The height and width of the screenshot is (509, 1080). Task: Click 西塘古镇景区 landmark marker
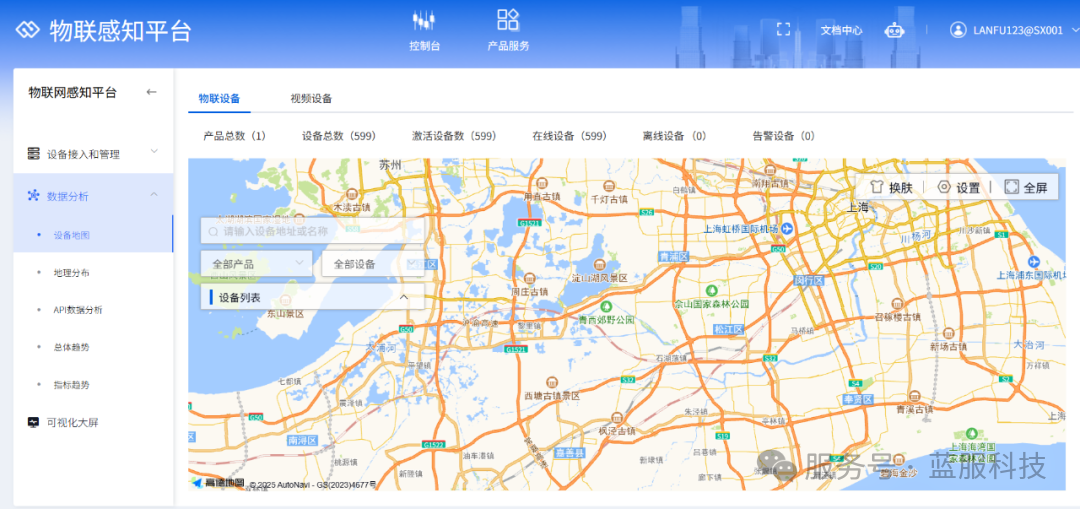(x=551, y=382)
